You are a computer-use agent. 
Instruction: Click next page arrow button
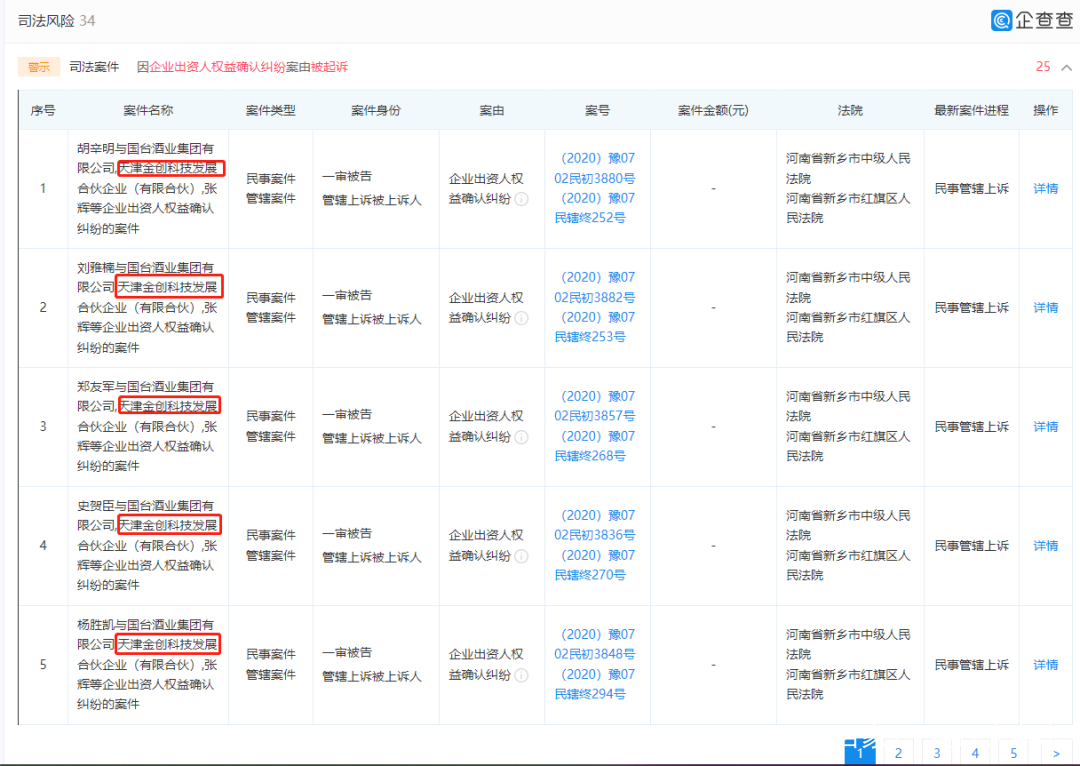(x=1056, y=753)
